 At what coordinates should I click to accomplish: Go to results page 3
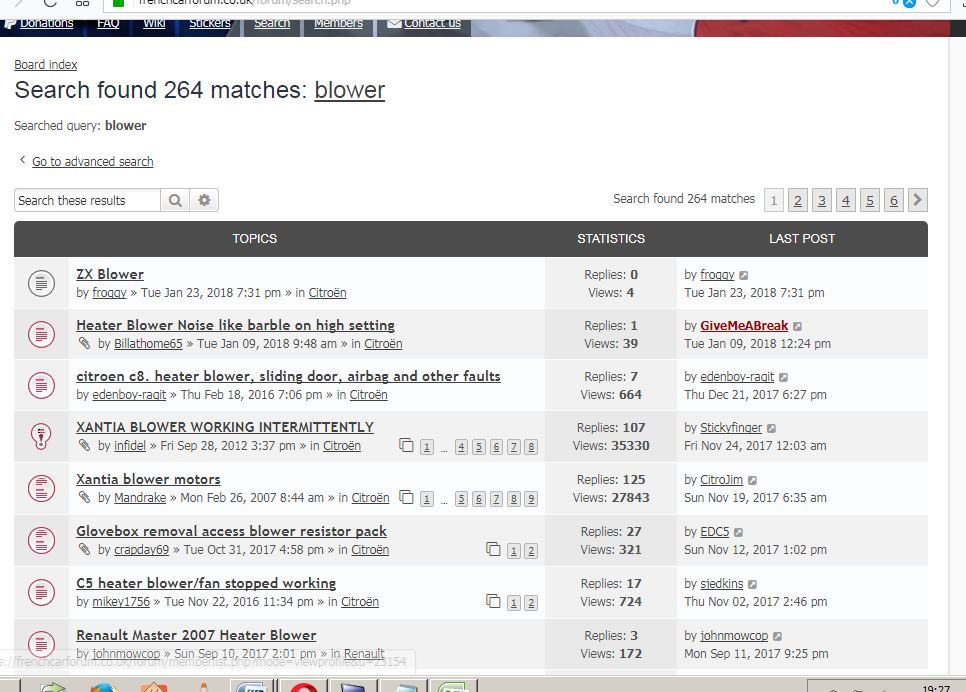(x=821, y=200)
